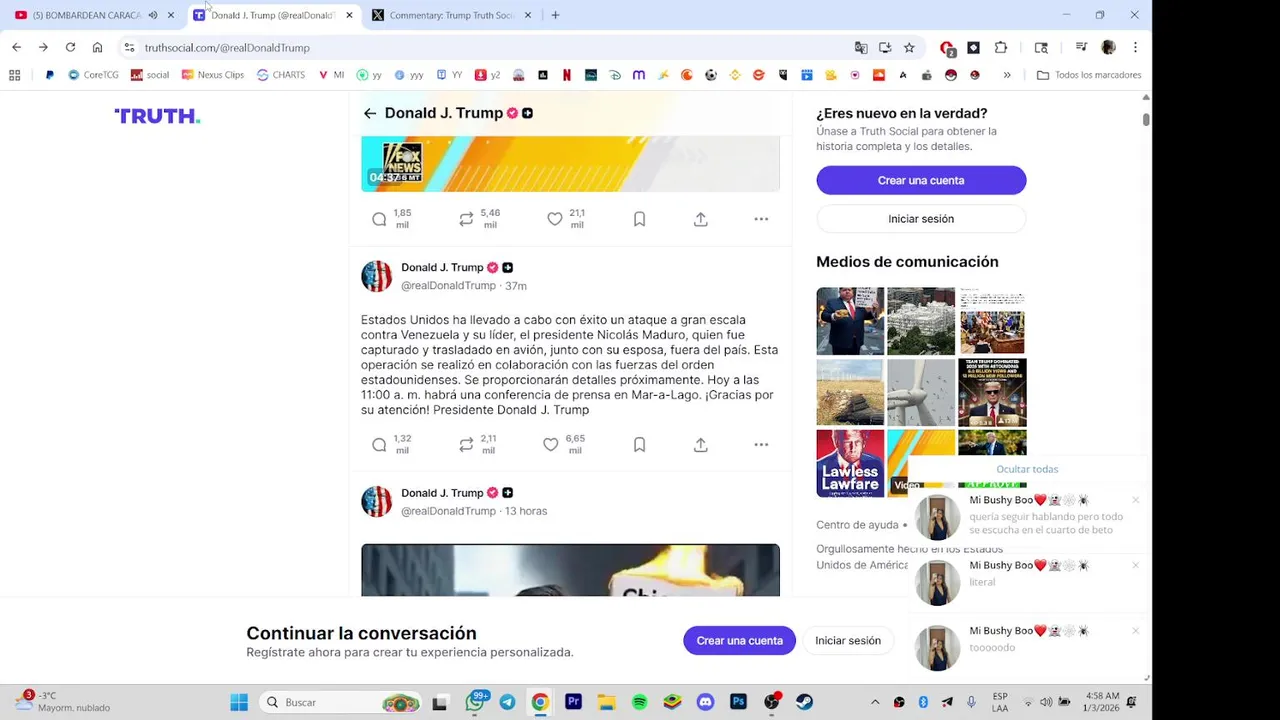The height and width of the screenshot is (720, 1280).
Task: Bookmark the Fox News video post
Action: (x=640, y=219)
